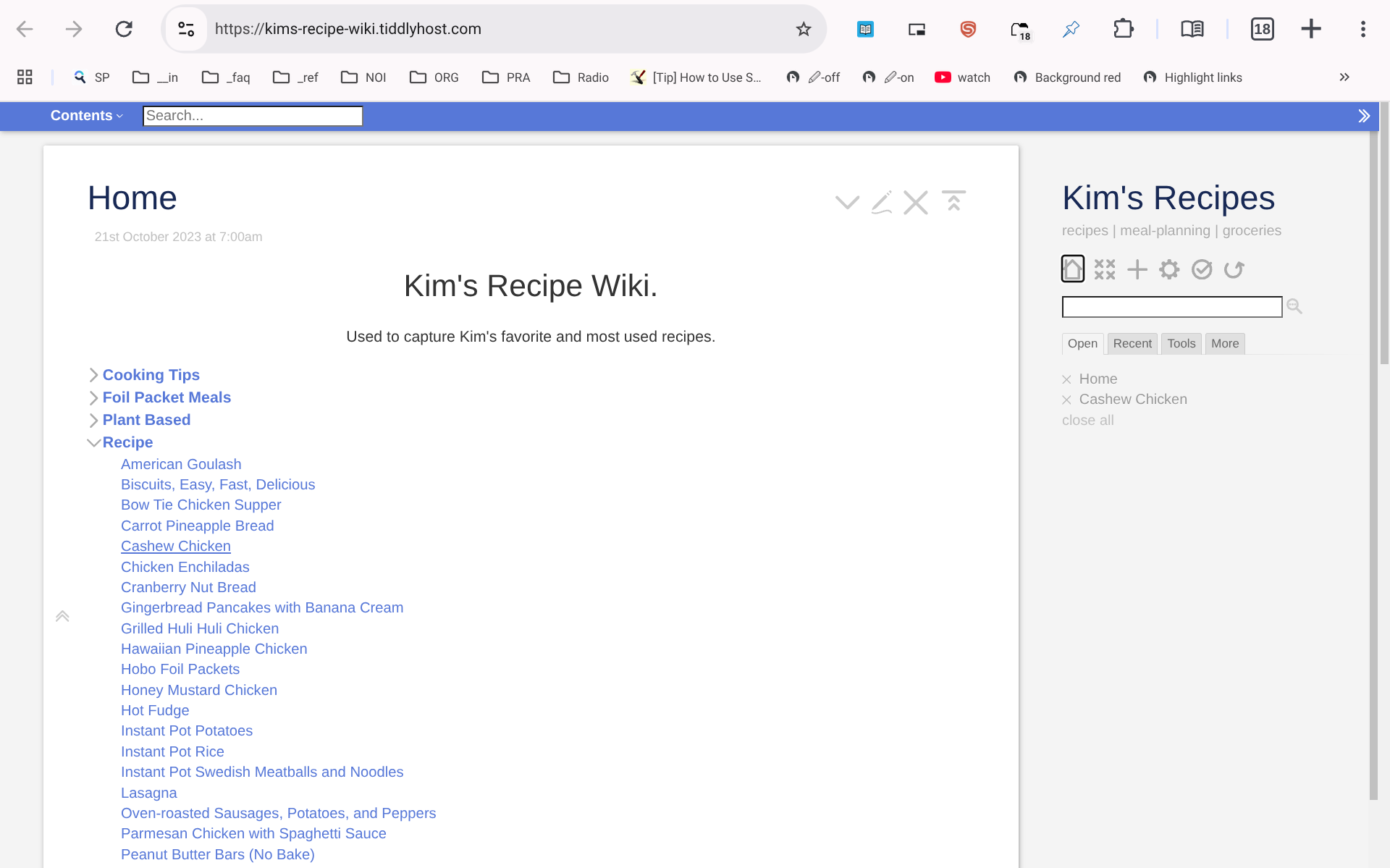
Task: Collapse the Recipe section
Action: (93, 442)
